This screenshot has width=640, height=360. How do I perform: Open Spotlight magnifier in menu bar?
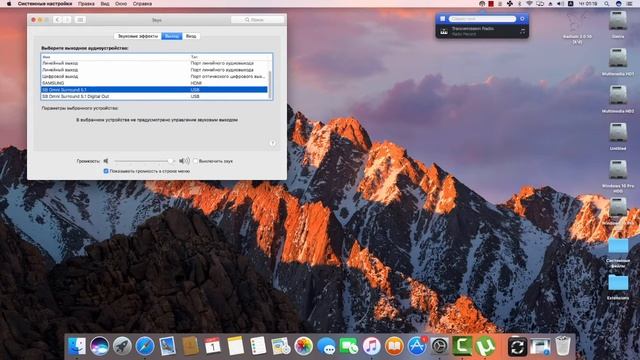click(607, 4)
